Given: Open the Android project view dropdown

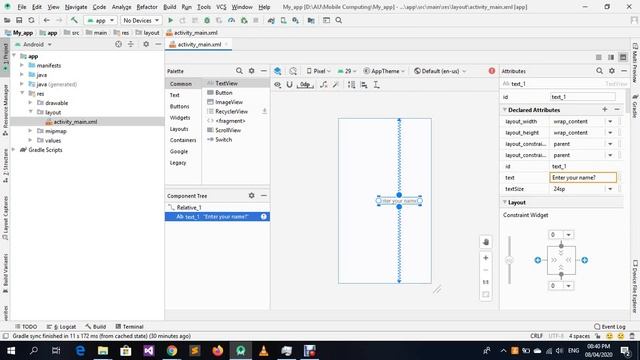Looking at the screenshot, I should point(33,44).
